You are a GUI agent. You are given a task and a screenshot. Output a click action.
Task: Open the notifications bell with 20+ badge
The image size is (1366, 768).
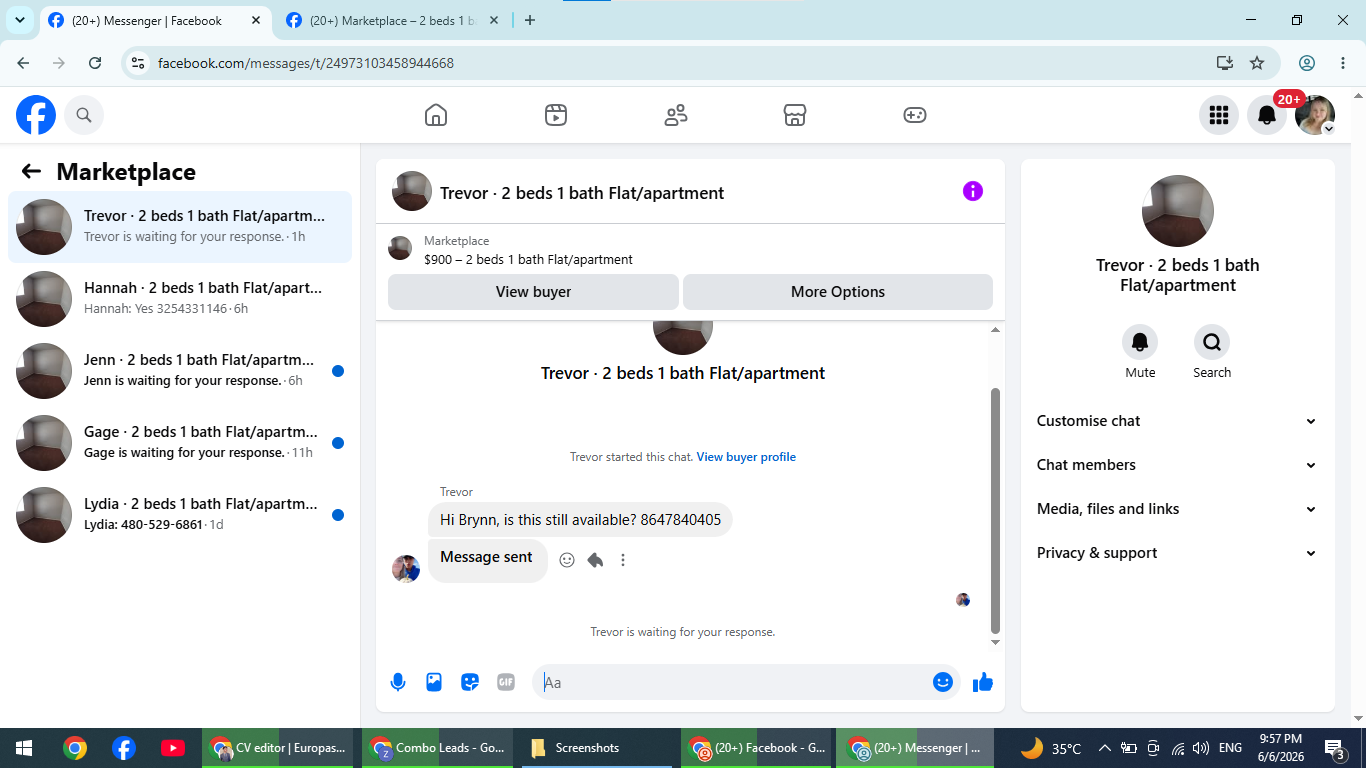coord(1267,115)
